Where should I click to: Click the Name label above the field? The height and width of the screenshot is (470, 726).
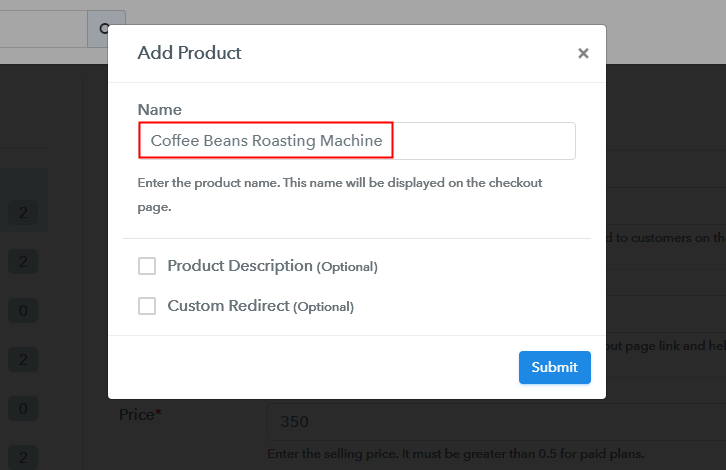[160, 110]
